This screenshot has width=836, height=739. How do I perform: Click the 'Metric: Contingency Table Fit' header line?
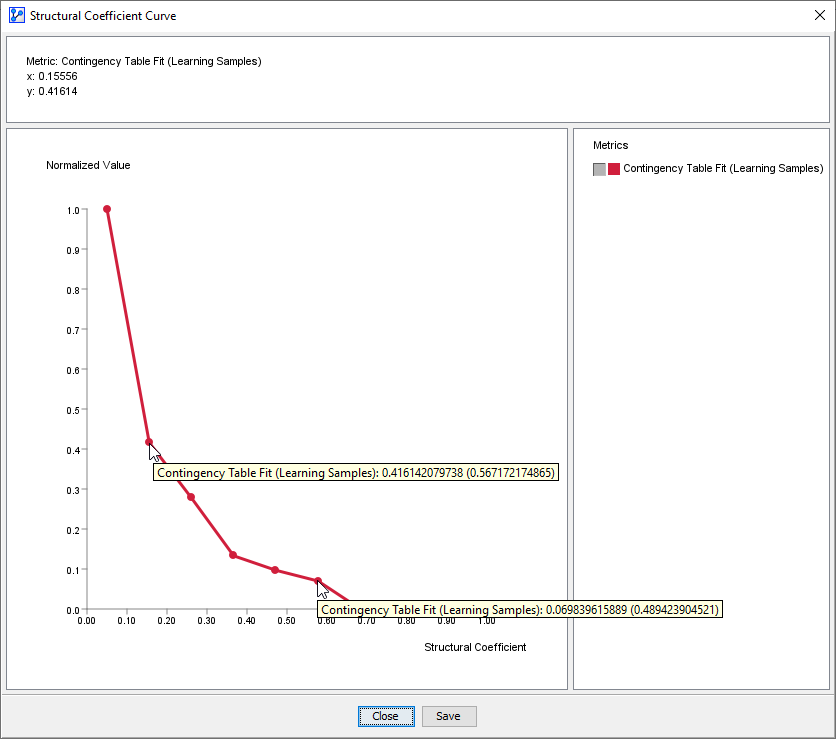click(x=144, y=61)
